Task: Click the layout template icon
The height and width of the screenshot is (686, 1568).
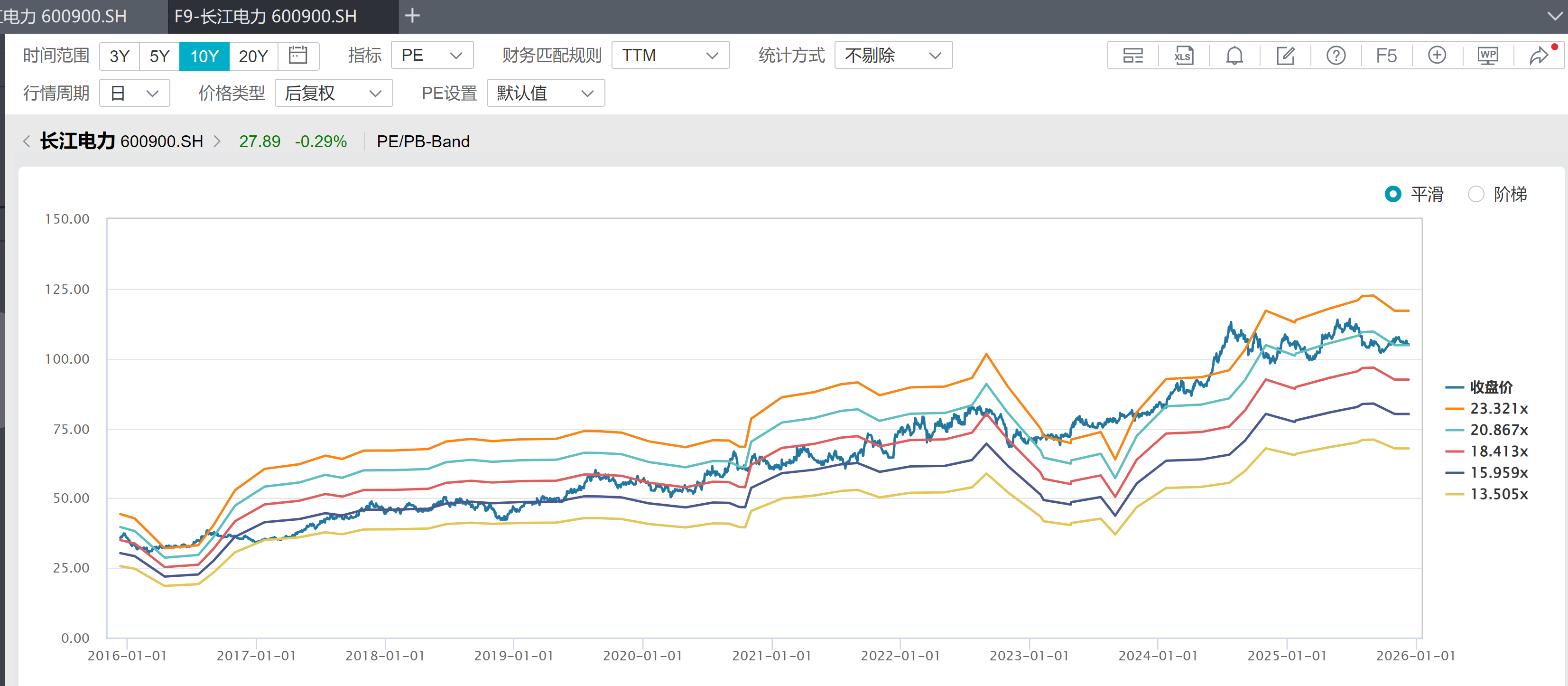Action: click(x=1133, y=56)
